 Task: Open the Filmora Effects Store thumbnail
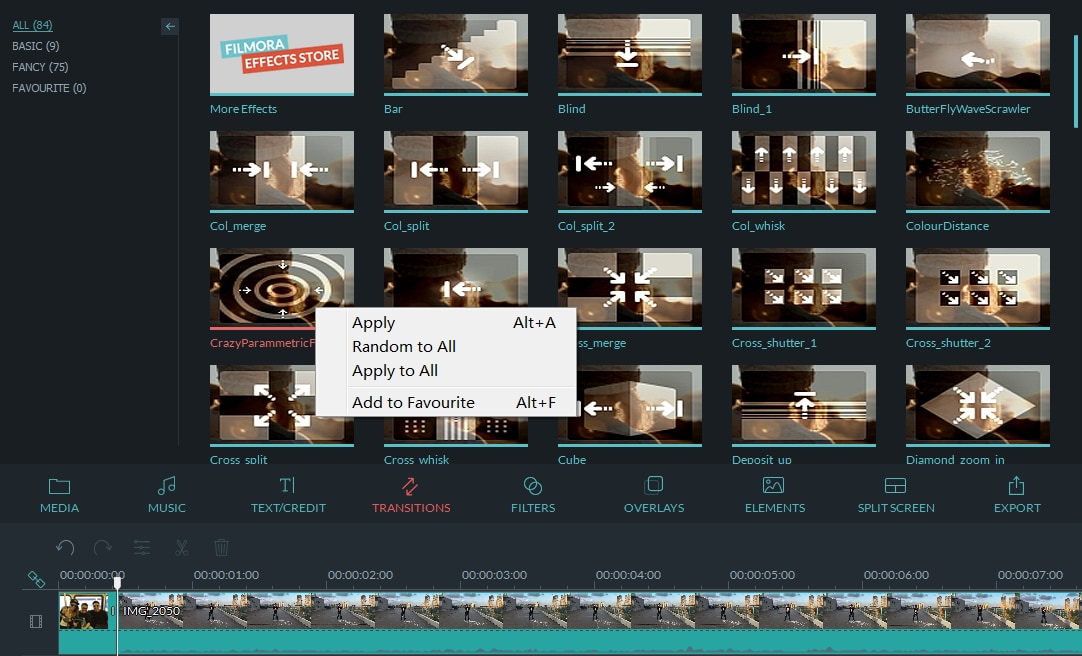(x=282, y=54)
